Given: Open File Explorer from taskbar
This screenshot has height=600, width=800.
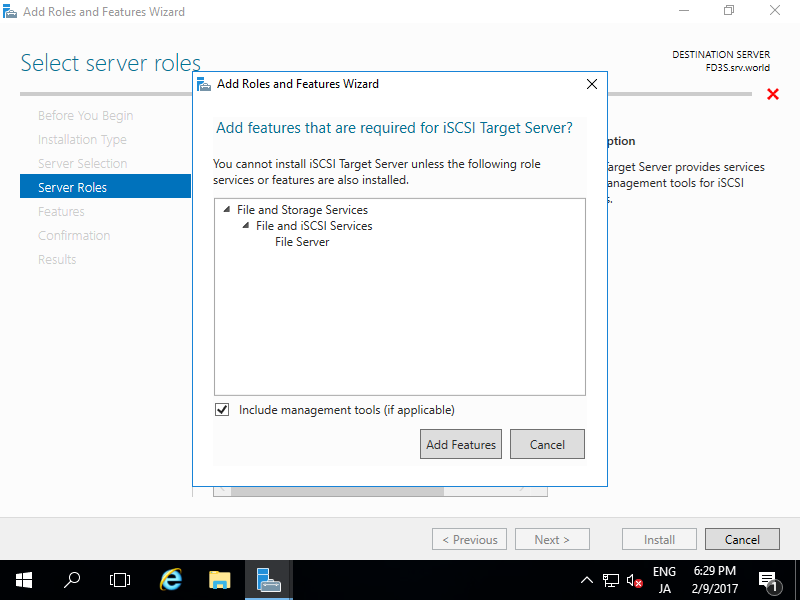Looking at the screenshot, I should (x=220, y=580).
